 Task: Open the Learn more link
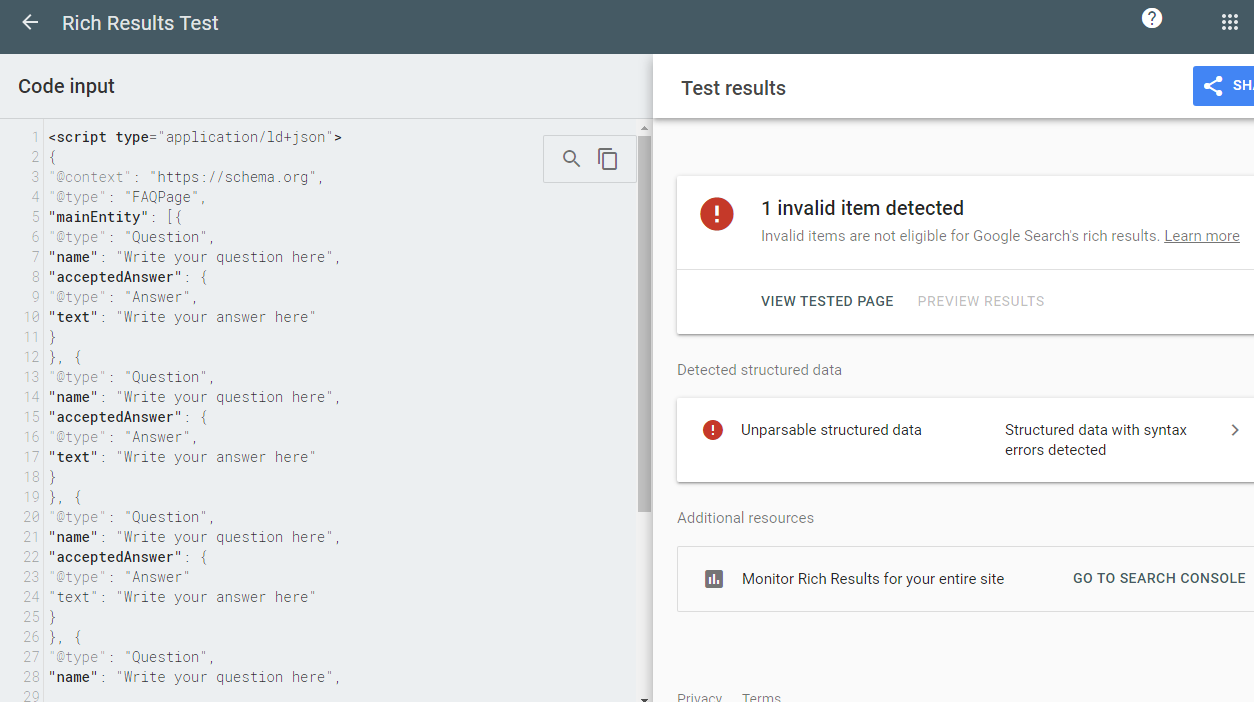coord(1201,236)
